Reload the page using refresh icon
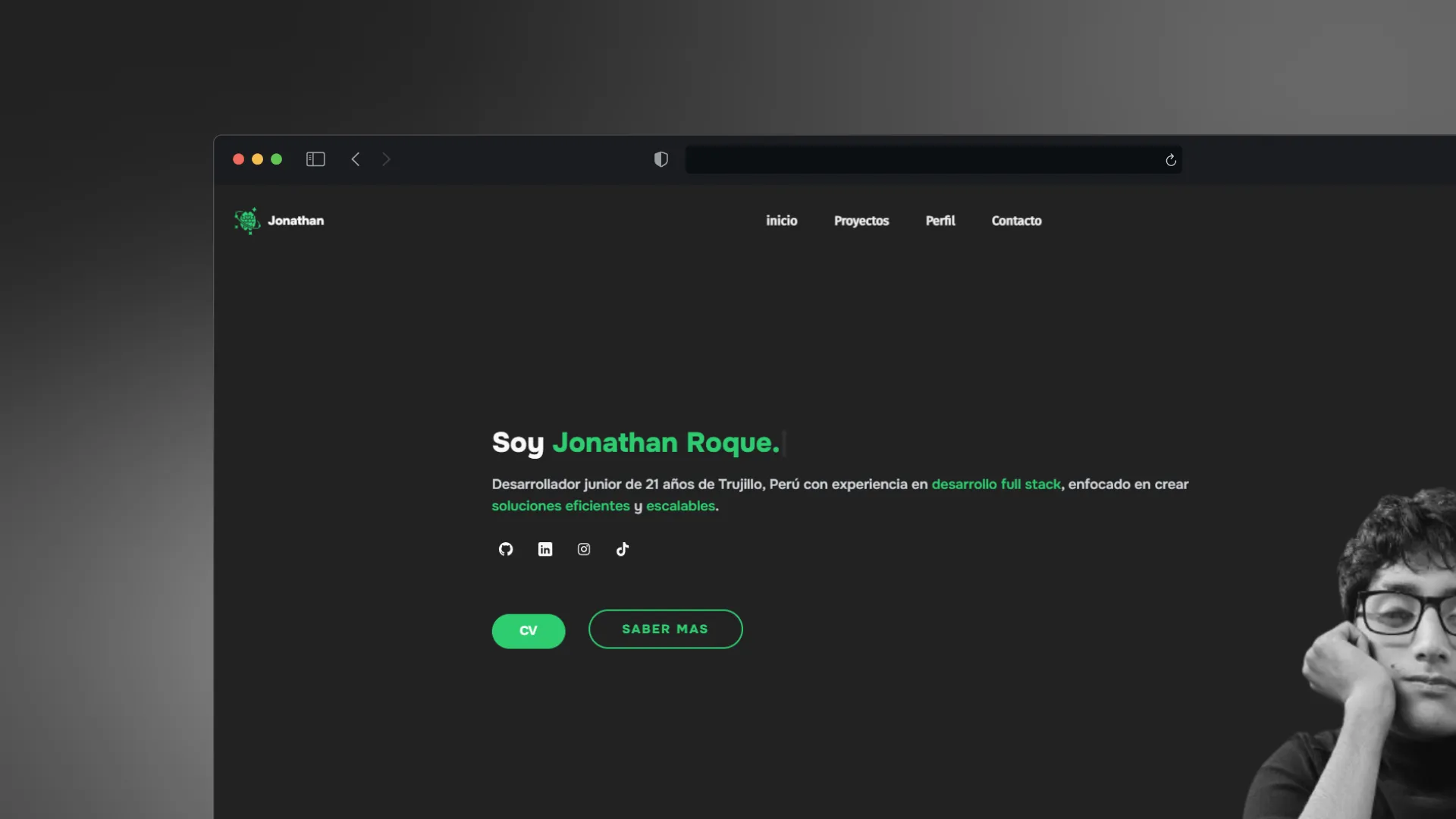 [1170, 160]
